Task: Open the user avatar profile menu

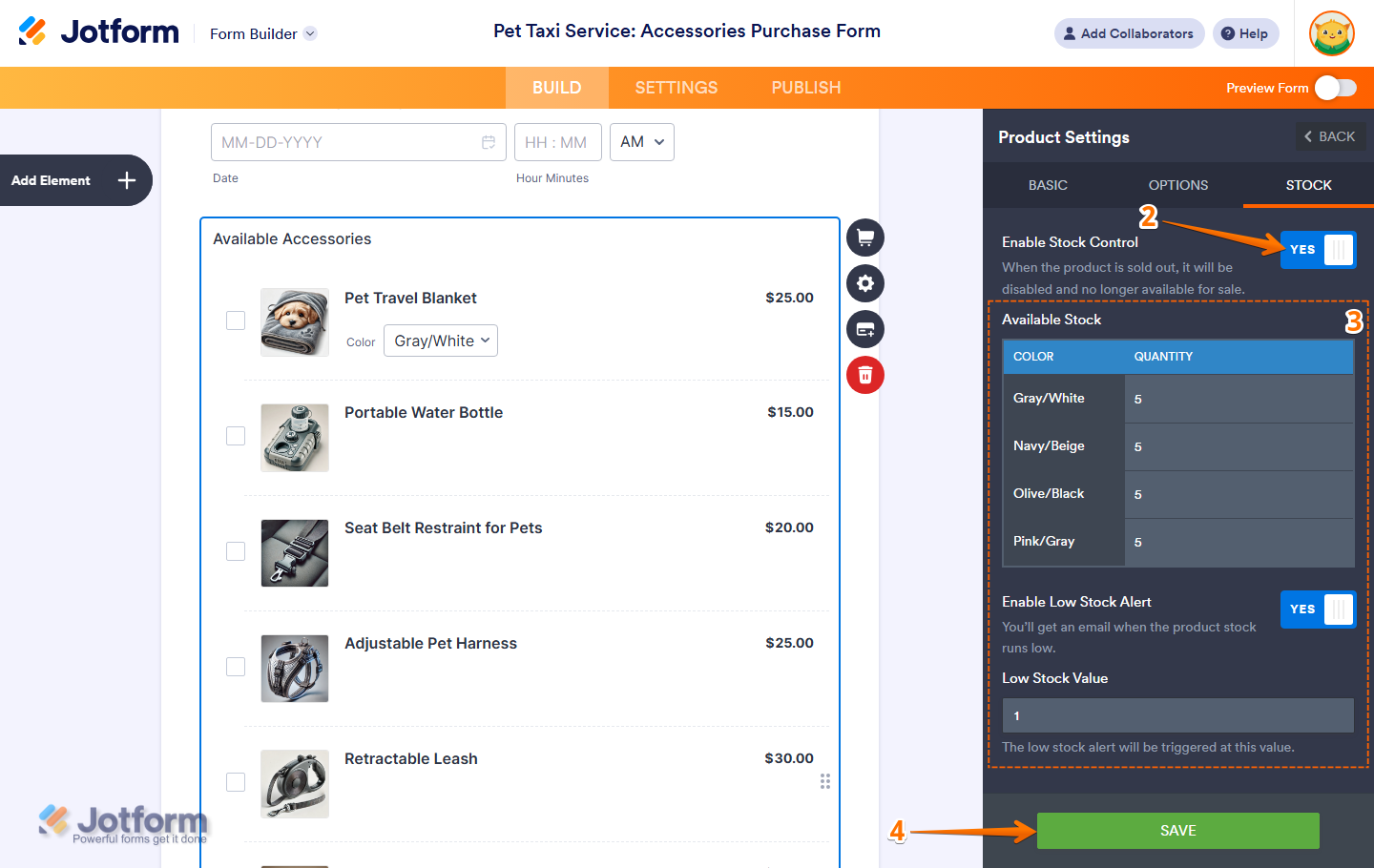Action: 1331,33
